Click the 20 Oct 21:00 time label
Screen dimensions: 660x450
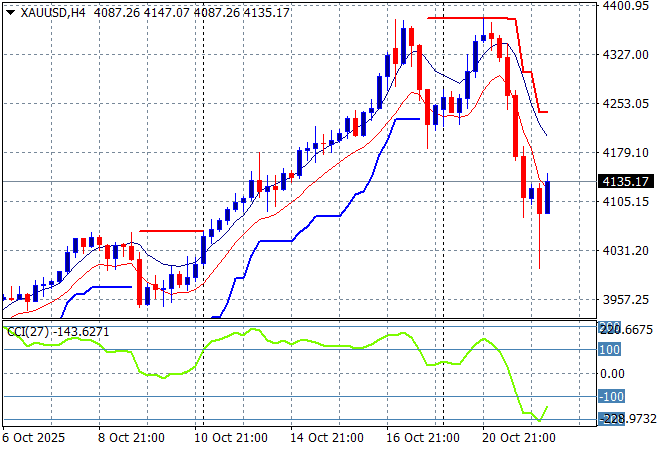click(x=519, y=438)
